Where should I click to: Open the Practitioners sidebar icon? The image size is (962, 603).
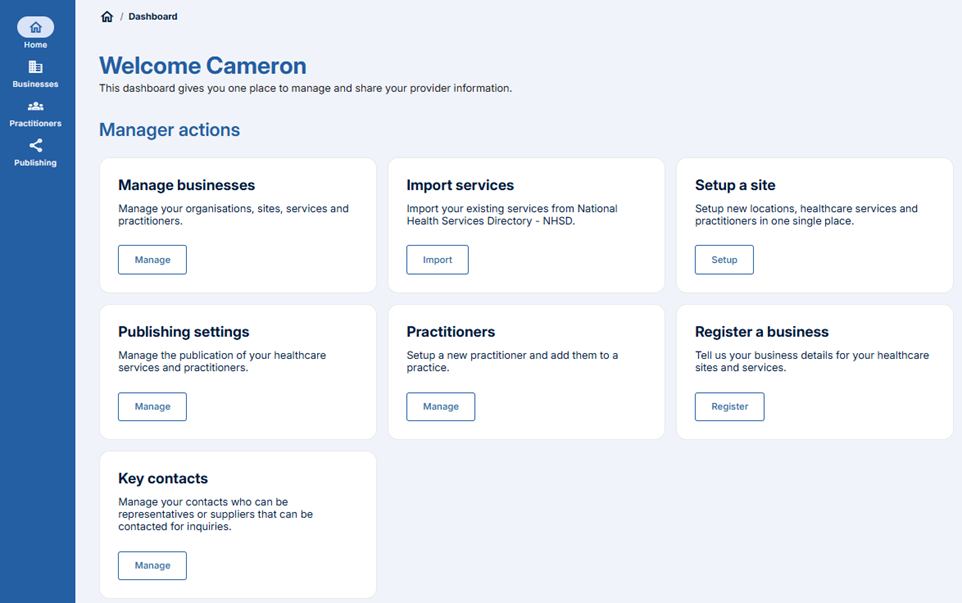[x=35, y=111]
